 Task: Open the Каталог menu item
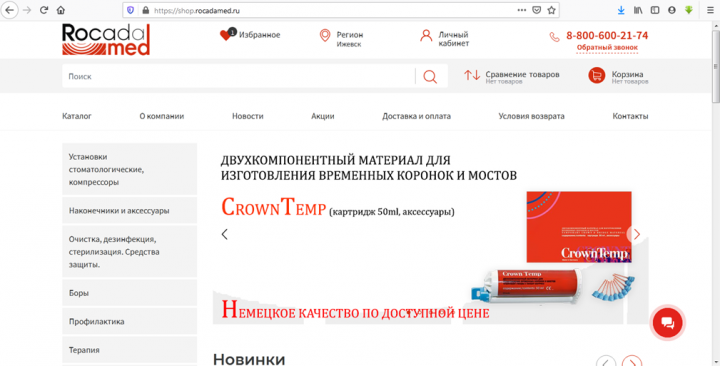77,116
